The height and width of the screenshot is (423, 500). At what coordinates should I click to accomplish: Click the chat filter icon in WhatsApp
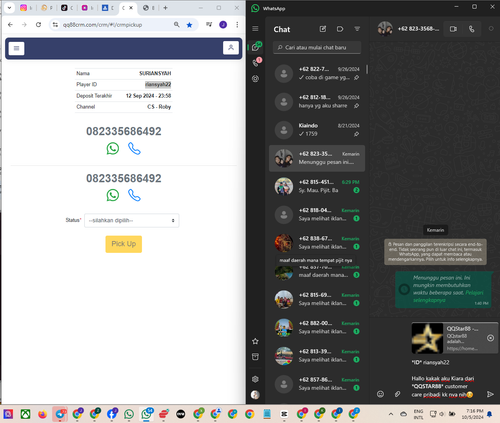tap(357, 29)
